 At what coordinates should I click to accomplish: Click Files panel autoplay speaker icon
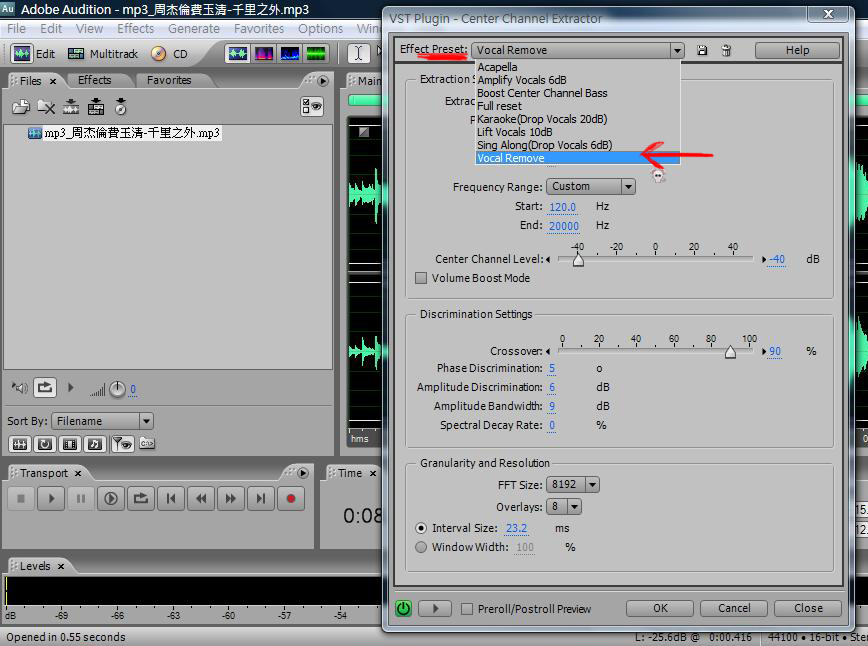(x=20, y=387)
